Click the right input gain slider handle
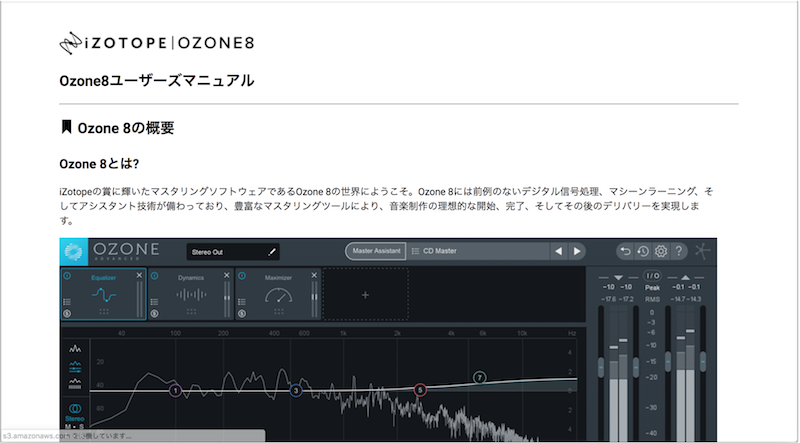 [x=636, y=368]
